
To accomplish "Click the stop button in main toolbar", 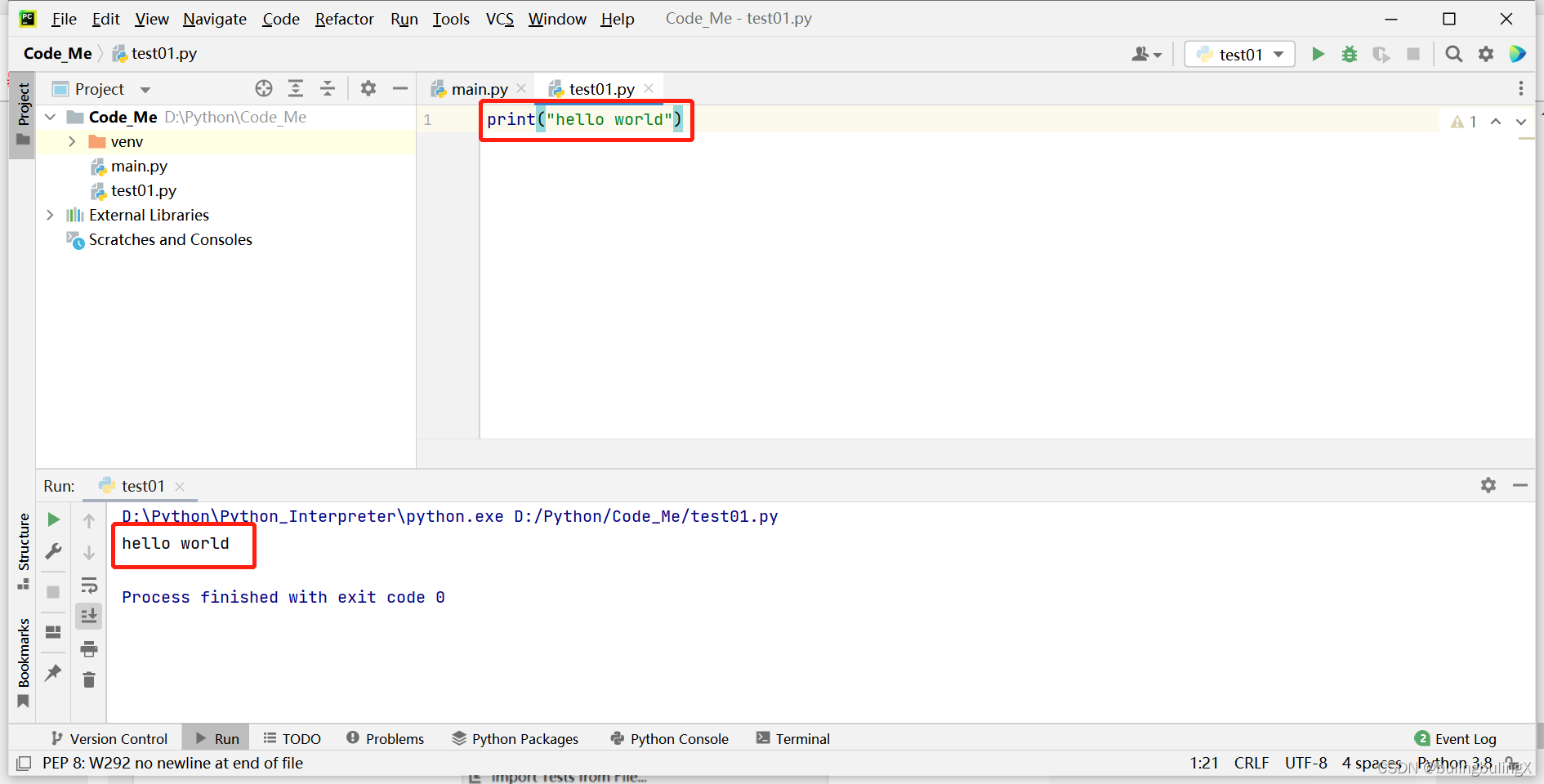I will 1413,54.
